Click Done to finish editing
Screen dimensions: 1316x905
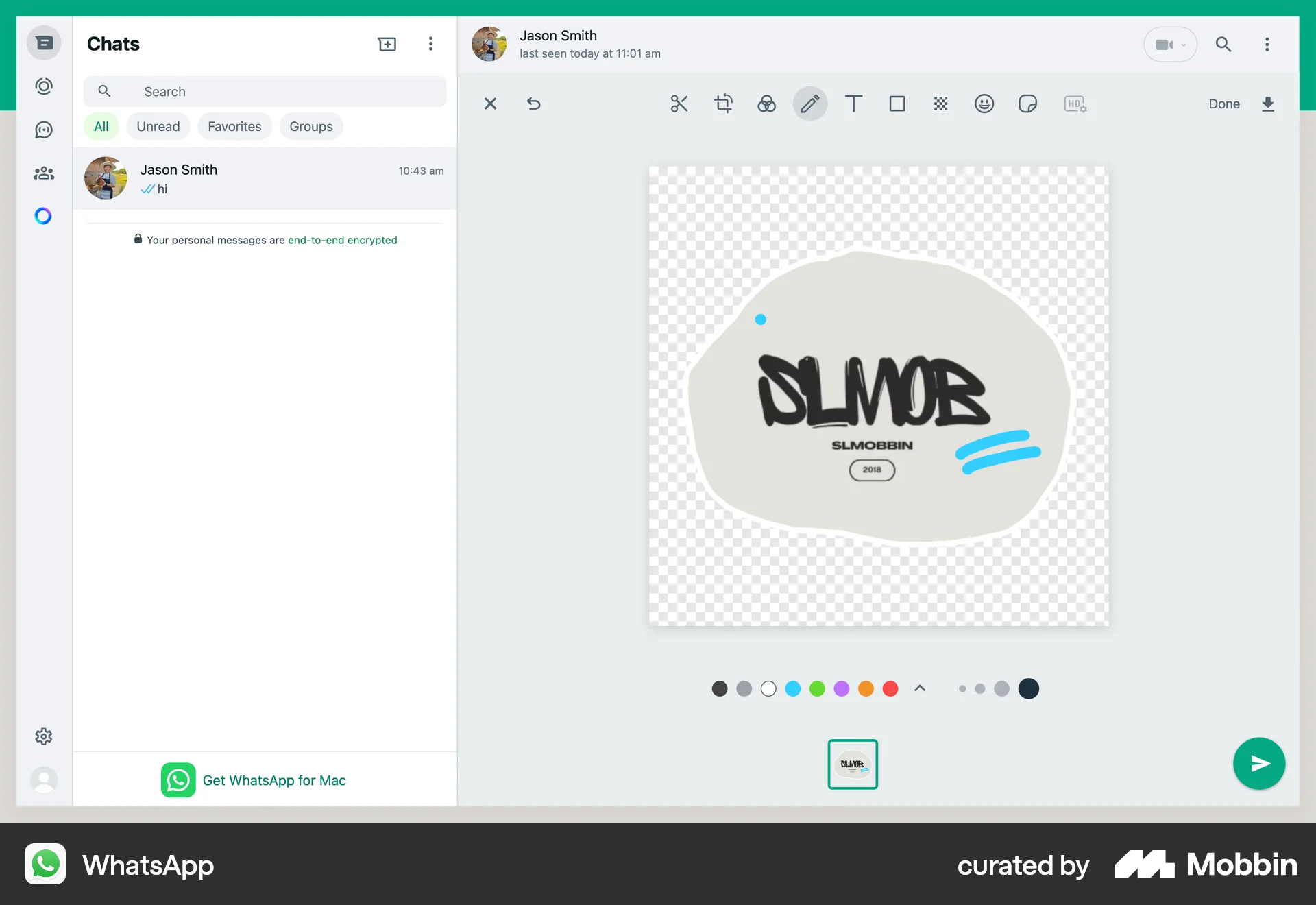point(1224,104)
